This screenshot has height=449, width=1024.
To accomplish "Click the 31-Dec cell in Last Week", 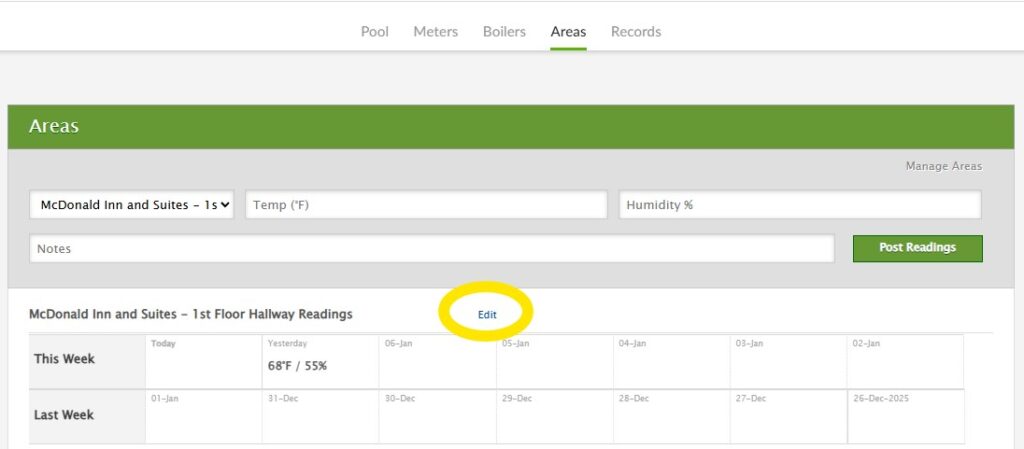I will (320, 417).
